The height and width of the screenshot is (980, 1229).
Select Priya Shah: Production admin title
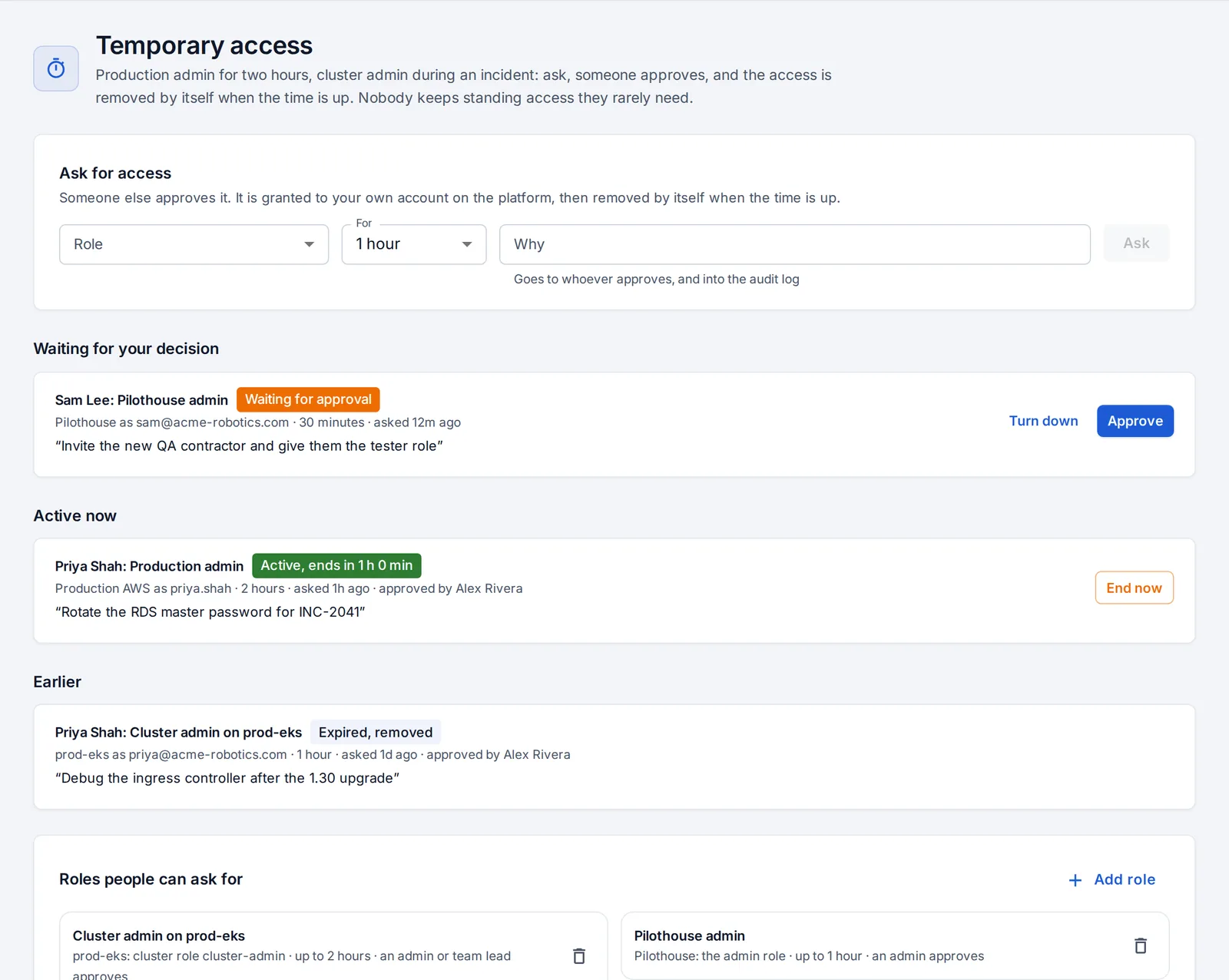coord(149,566)
